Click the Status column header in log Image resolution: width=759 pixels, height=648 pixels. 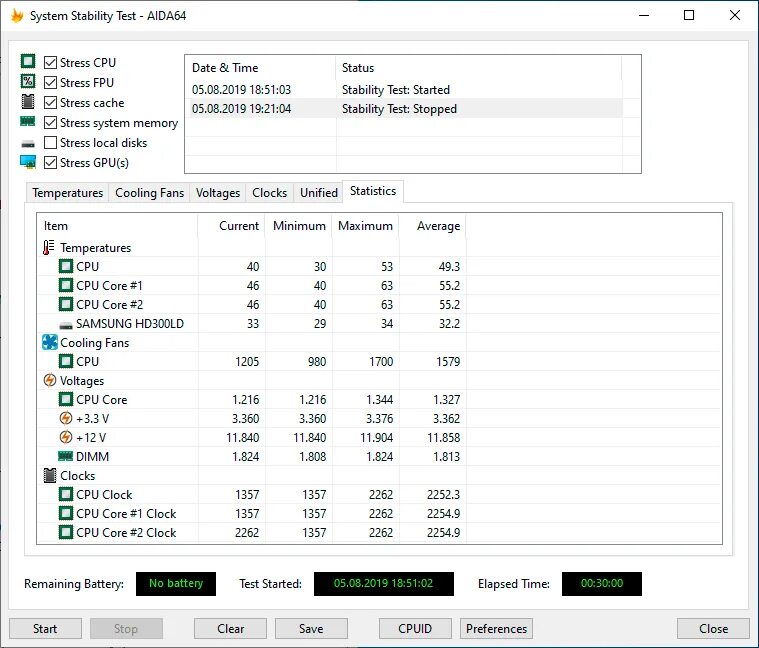click(x=478, y=68)
